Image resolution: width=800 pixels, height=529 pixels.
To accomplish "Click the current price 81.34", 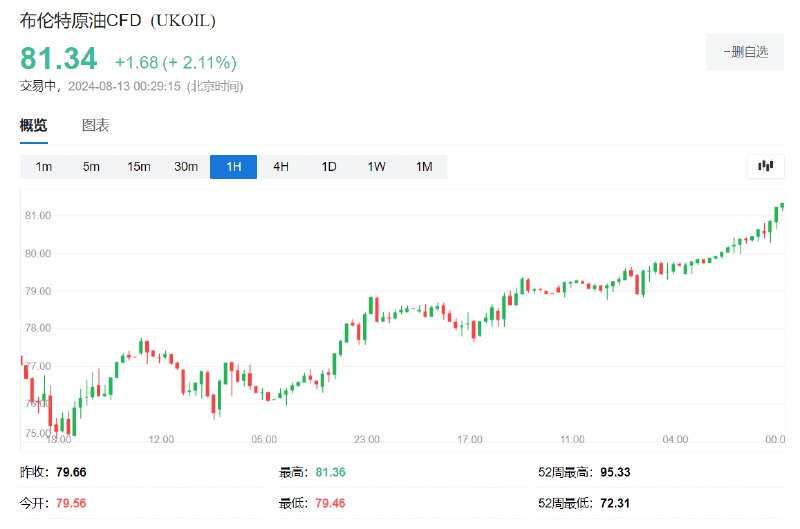I will coord(59,58).
